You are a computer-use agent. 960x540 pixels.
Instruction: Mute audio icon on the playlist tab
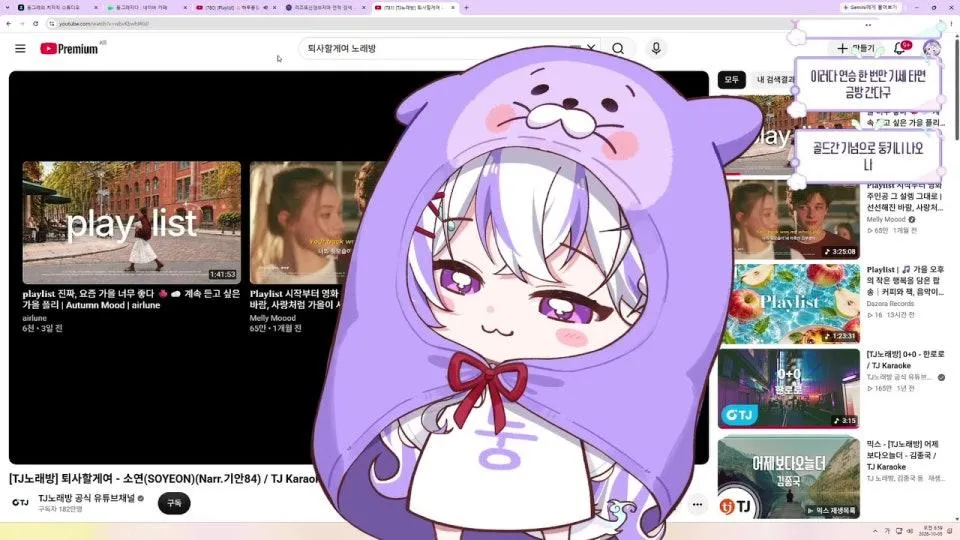coord(265,7)
